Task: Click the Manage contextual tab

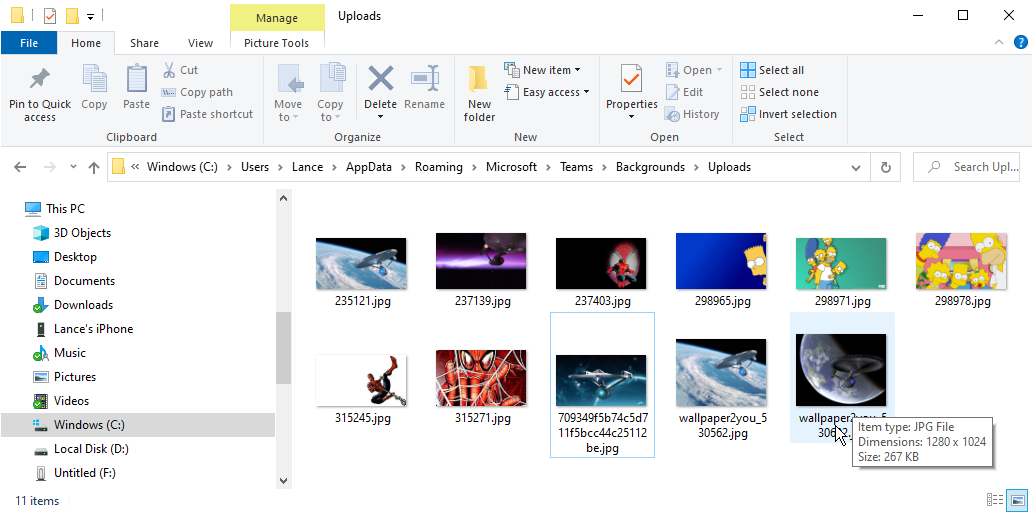Action: pyautogui.click(x=277, y=18)
